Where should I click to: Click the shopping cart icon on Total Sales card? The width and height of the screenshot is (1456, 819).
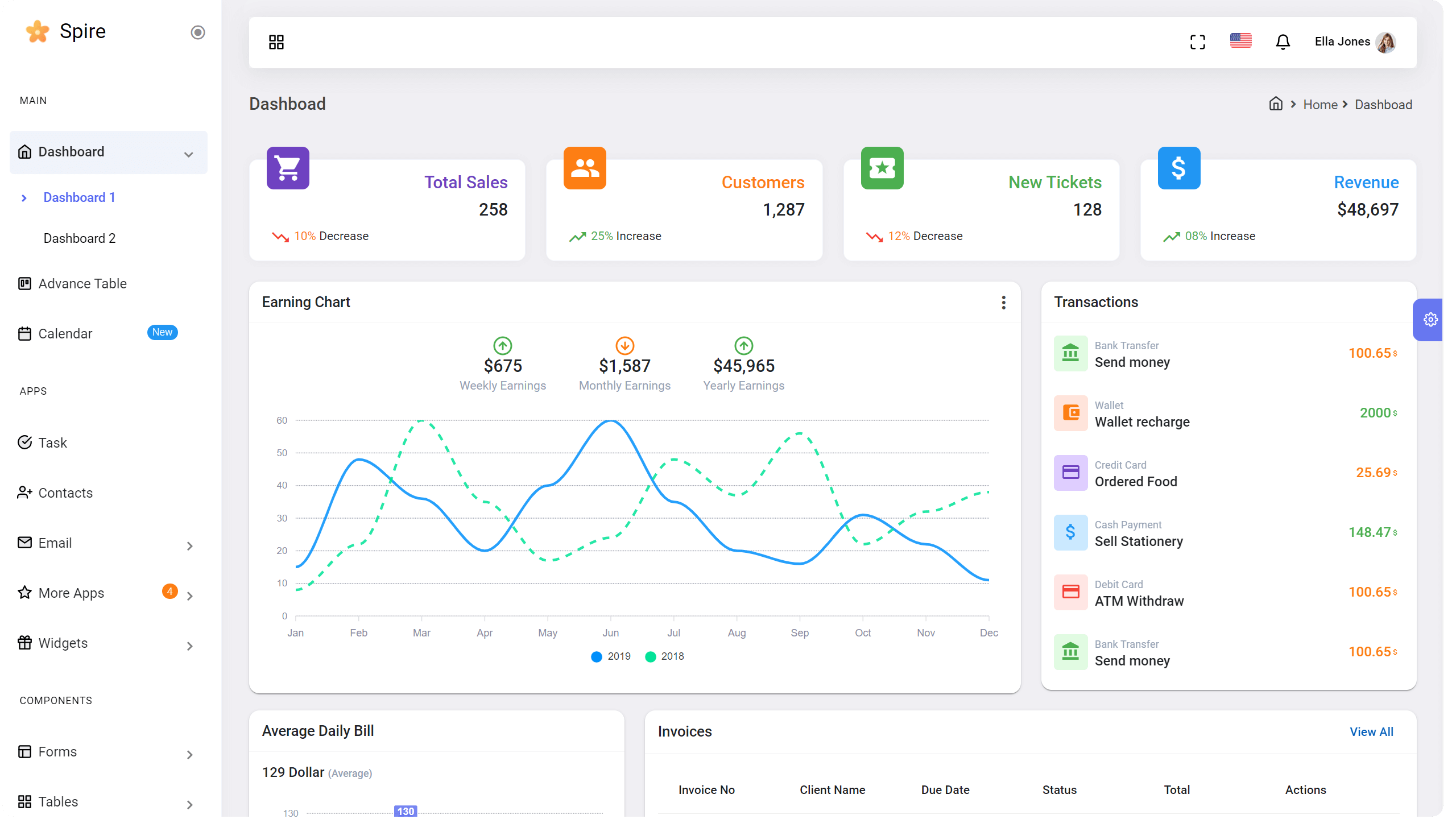288,168
